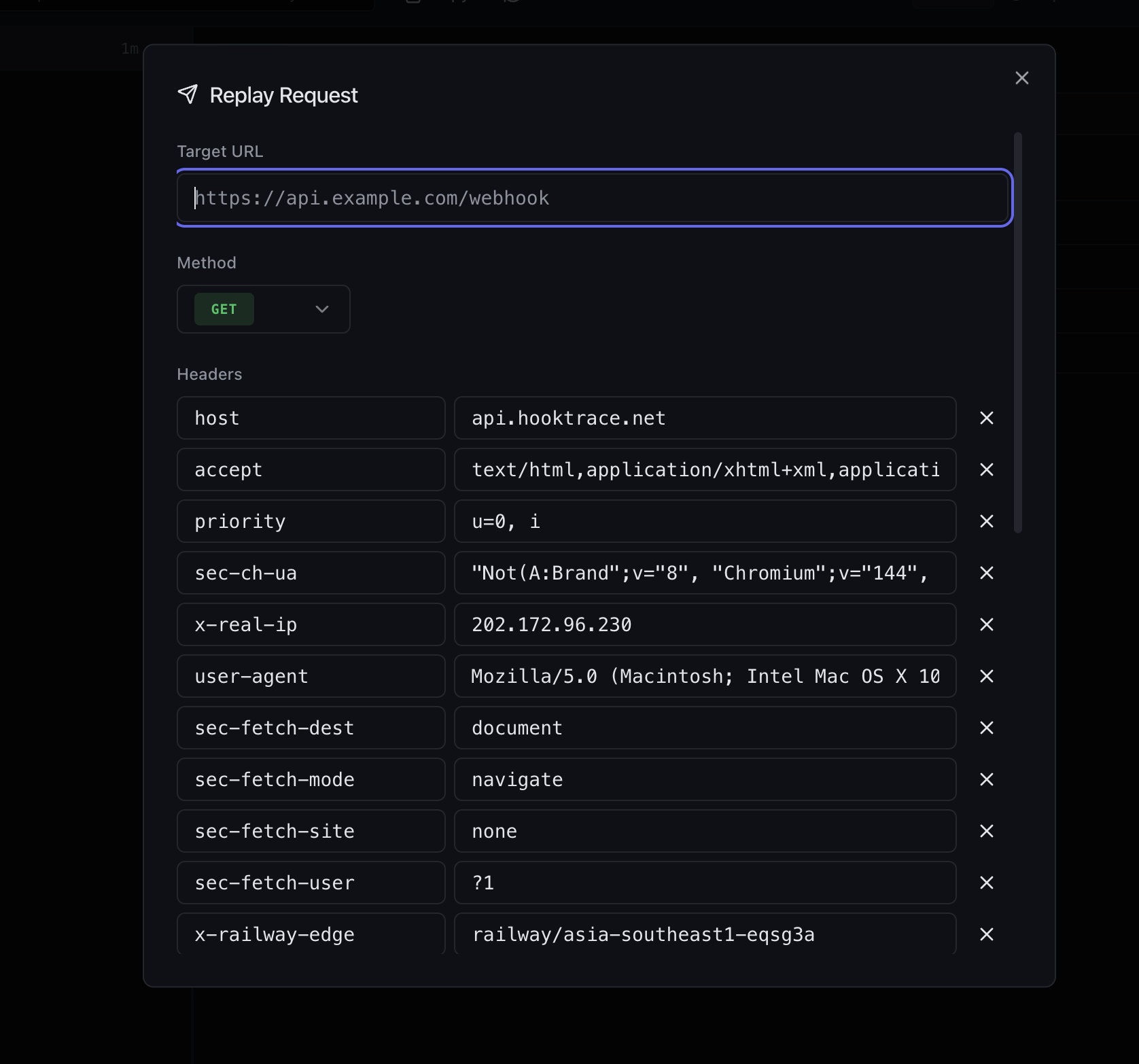Click the Target URL input field
The width and height of the screenshot is (1139, 1064).
click(593, 198)
